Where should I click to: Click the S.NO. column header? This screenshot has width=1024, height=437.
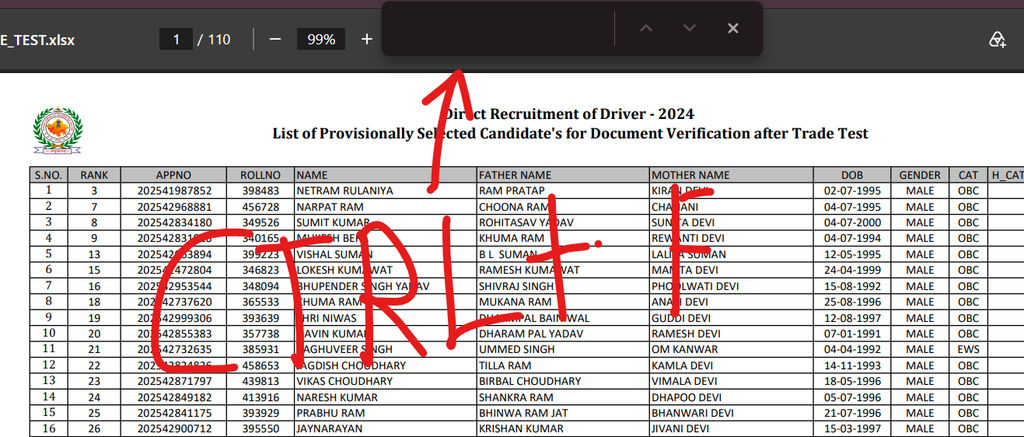click(x=48, y=175)
